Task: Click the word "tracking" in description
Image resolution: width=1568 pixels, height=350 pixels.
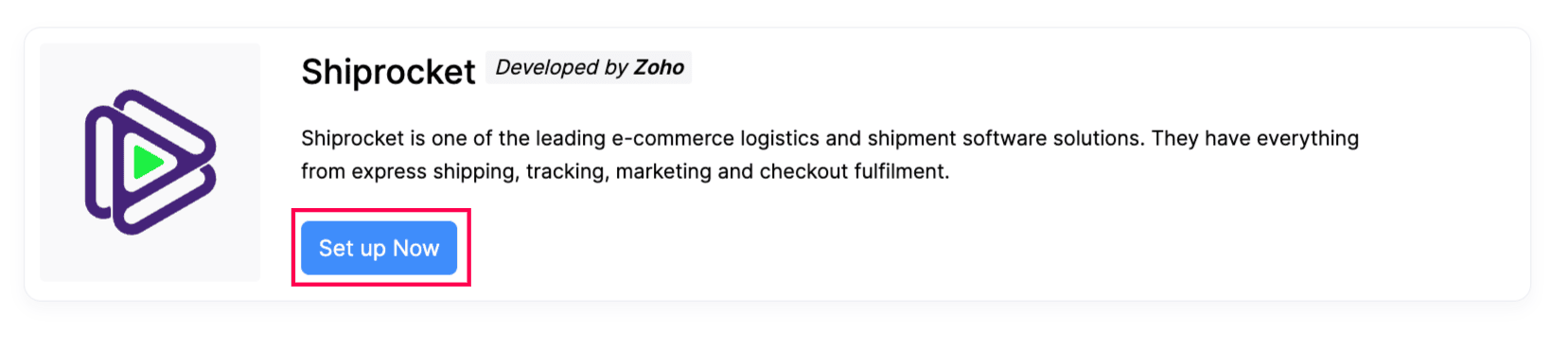Action: [567, 172]
